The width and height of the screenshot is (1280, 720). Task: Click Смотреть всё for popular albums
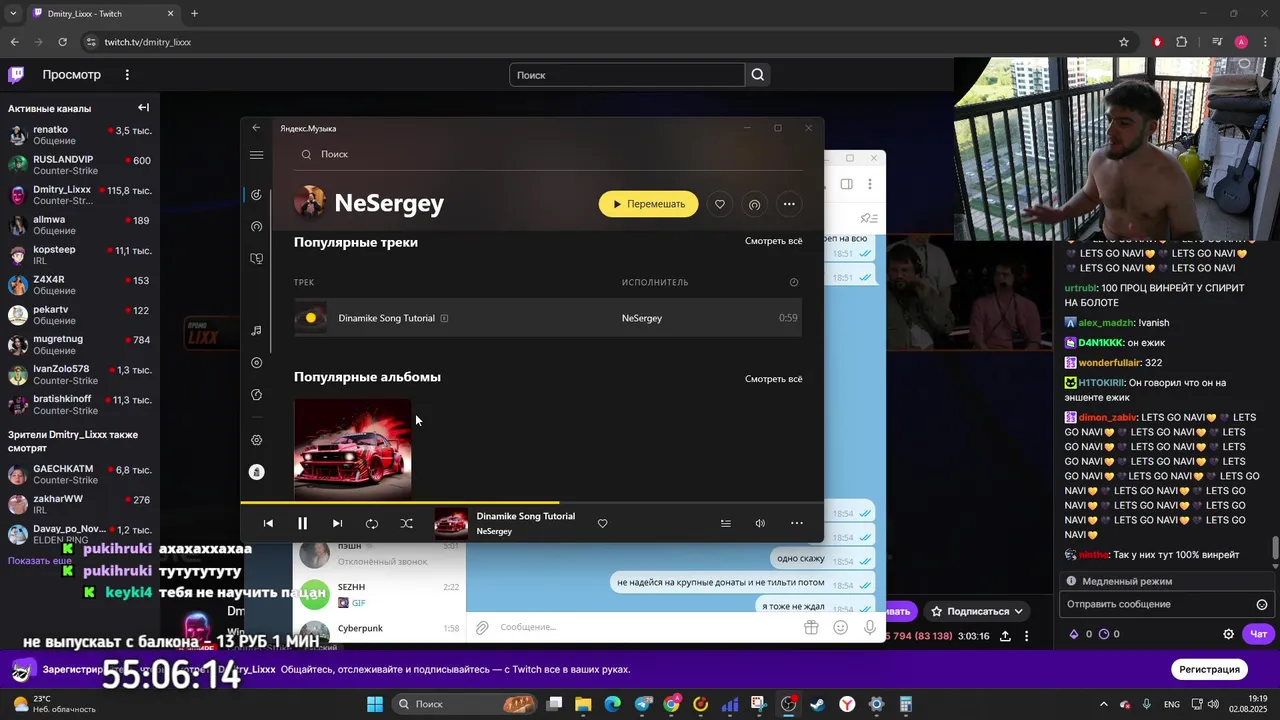click(x=773, y=379)
